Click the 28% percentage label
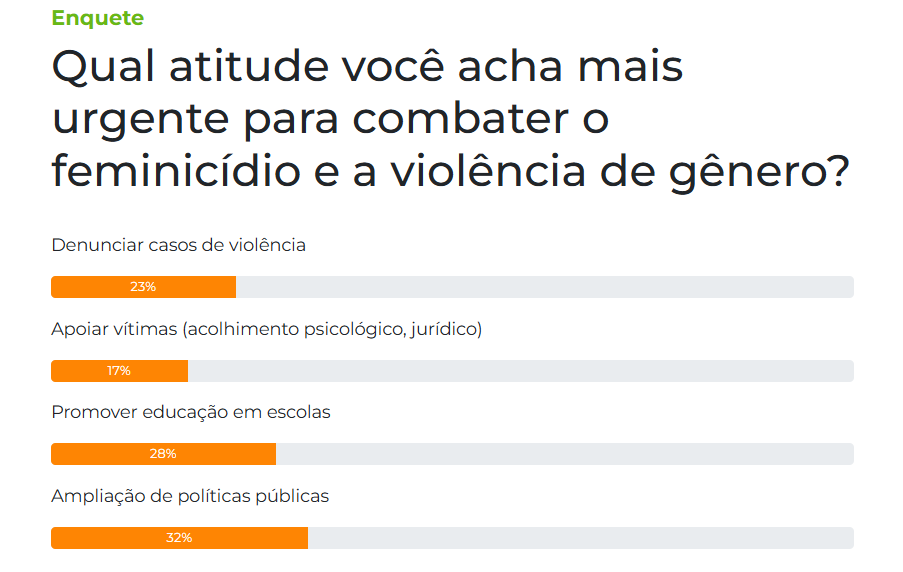Viewport: 903px width, 572px height. pos(163,454)
